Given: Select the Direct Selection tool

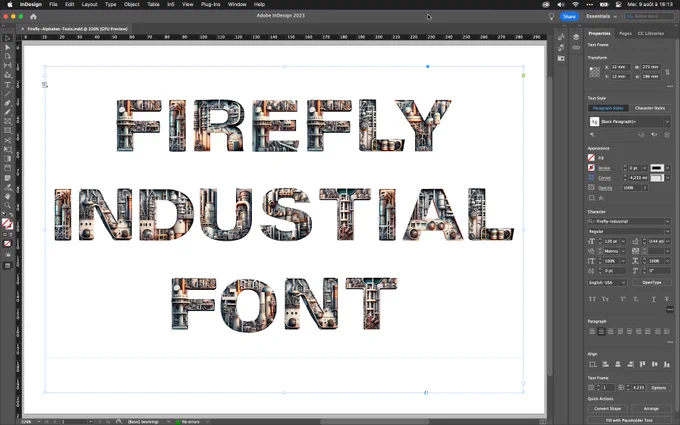Looking at the screenshot, I should (x=7, y=47).
